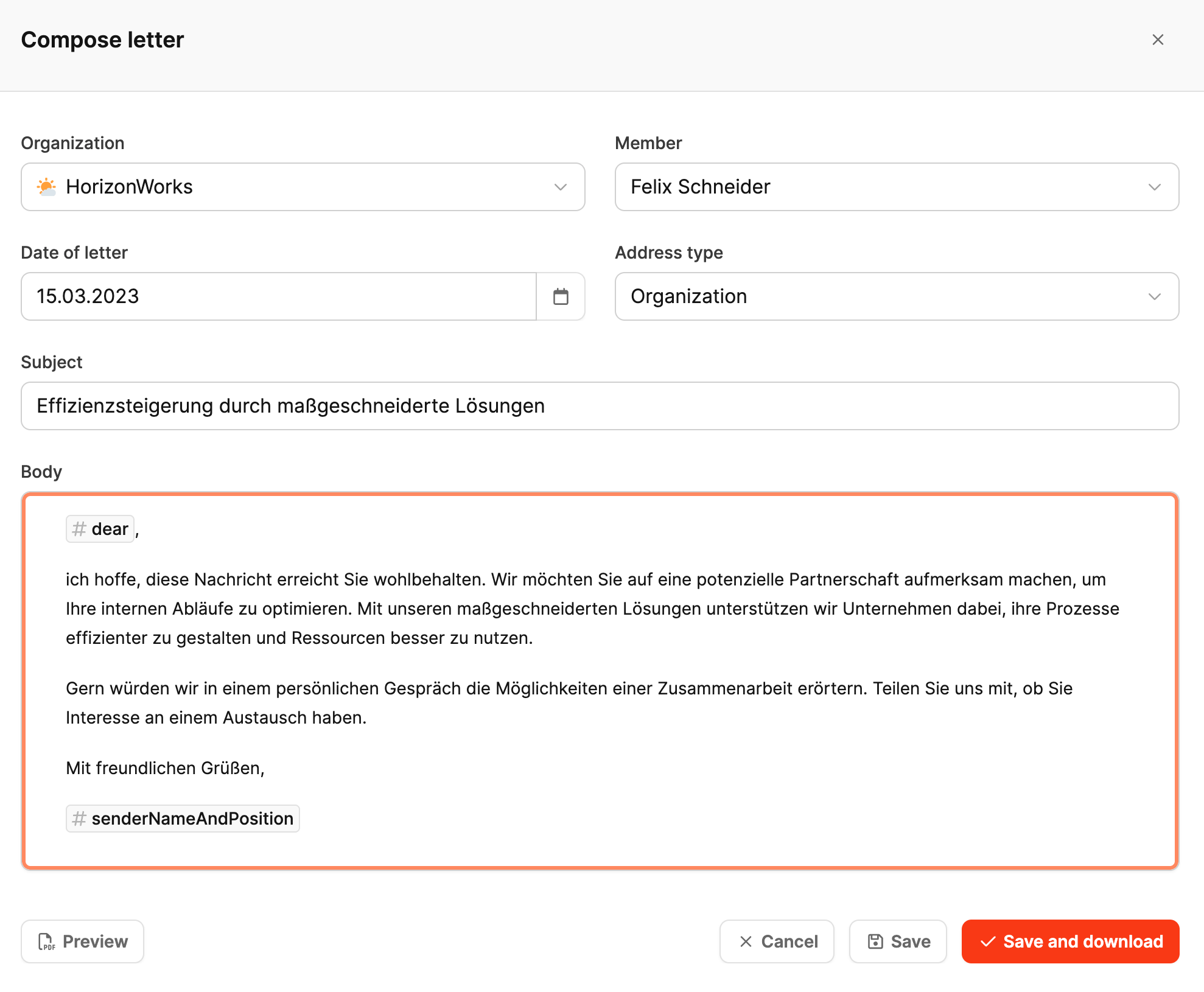Click into the Subject input field
Image resolution: width=1204 pixels, height=992 pixels.
600,406
